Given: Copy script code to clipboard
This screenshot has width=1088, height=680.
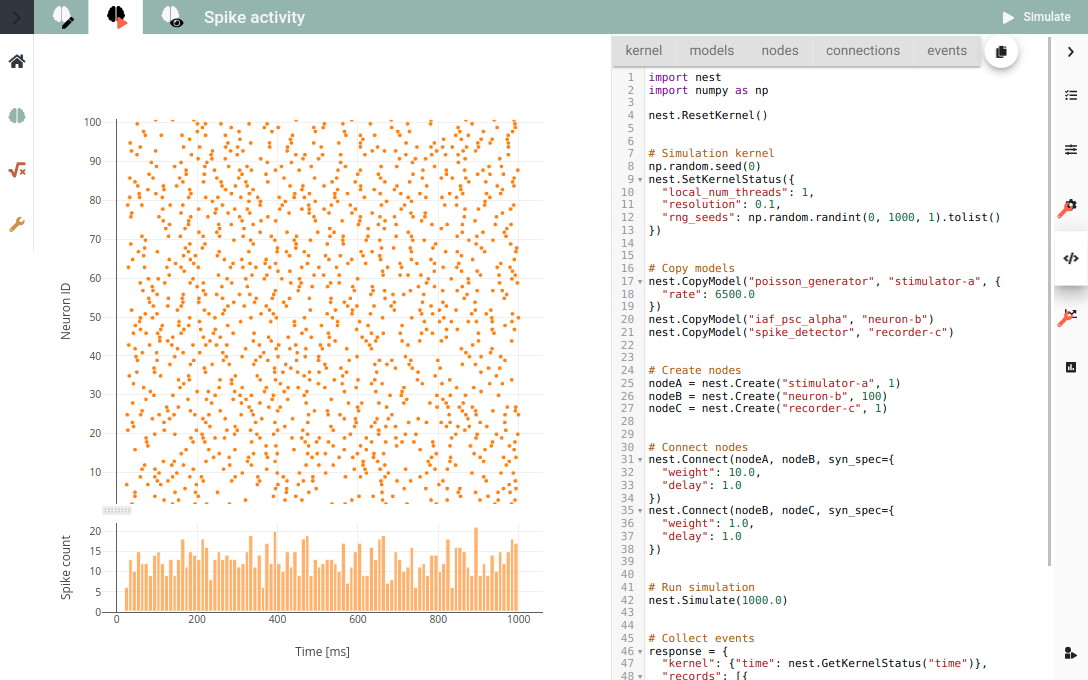Looking at the screenshot, I should [1001, 51].
